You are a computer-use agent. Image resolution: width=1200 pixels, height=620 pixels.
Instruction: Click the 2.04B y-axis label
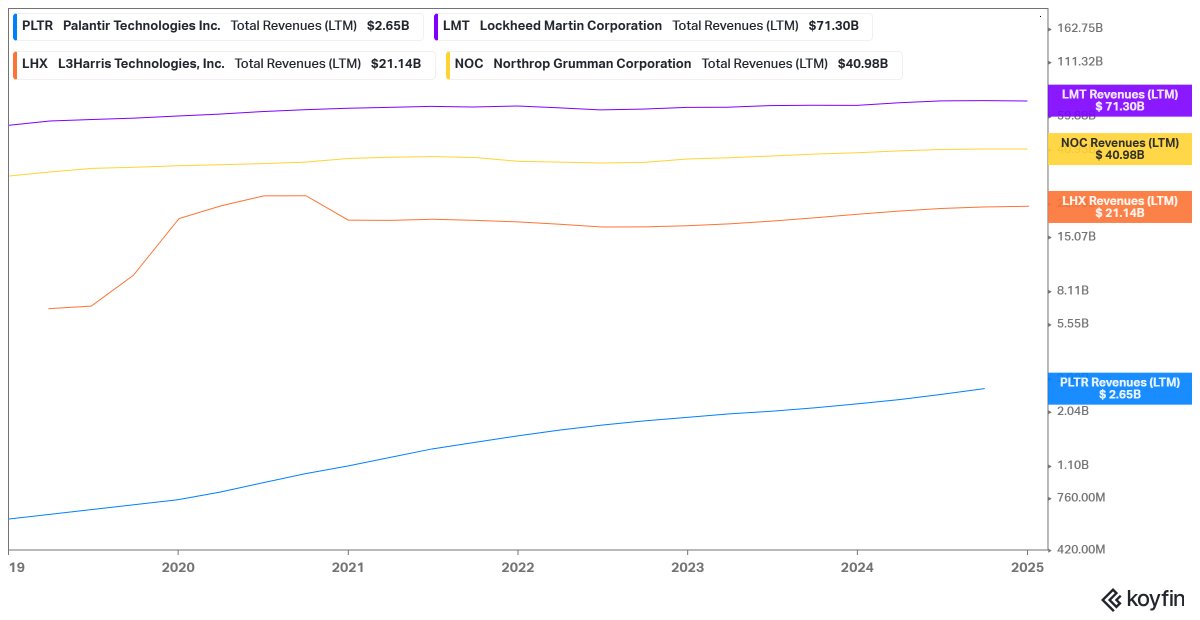pos(1073,411)
